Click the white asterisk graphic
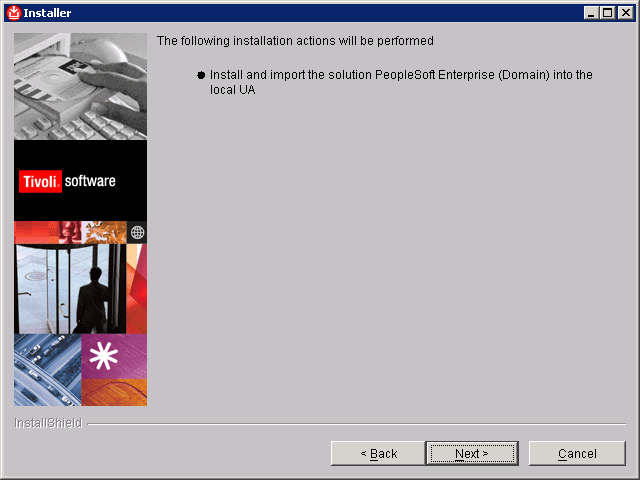 click(x=104, y=356)
